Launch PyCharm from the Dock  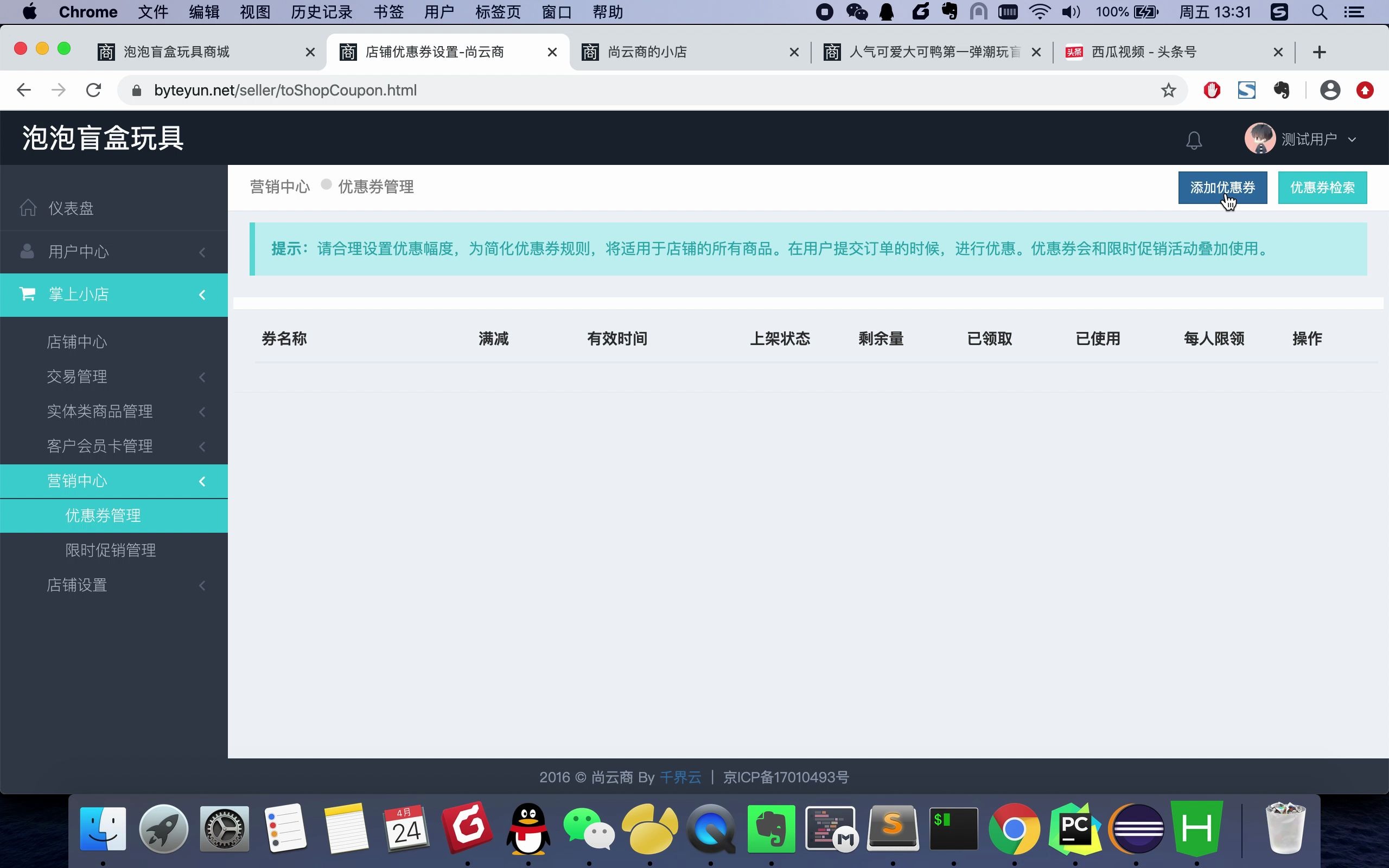1076,828
